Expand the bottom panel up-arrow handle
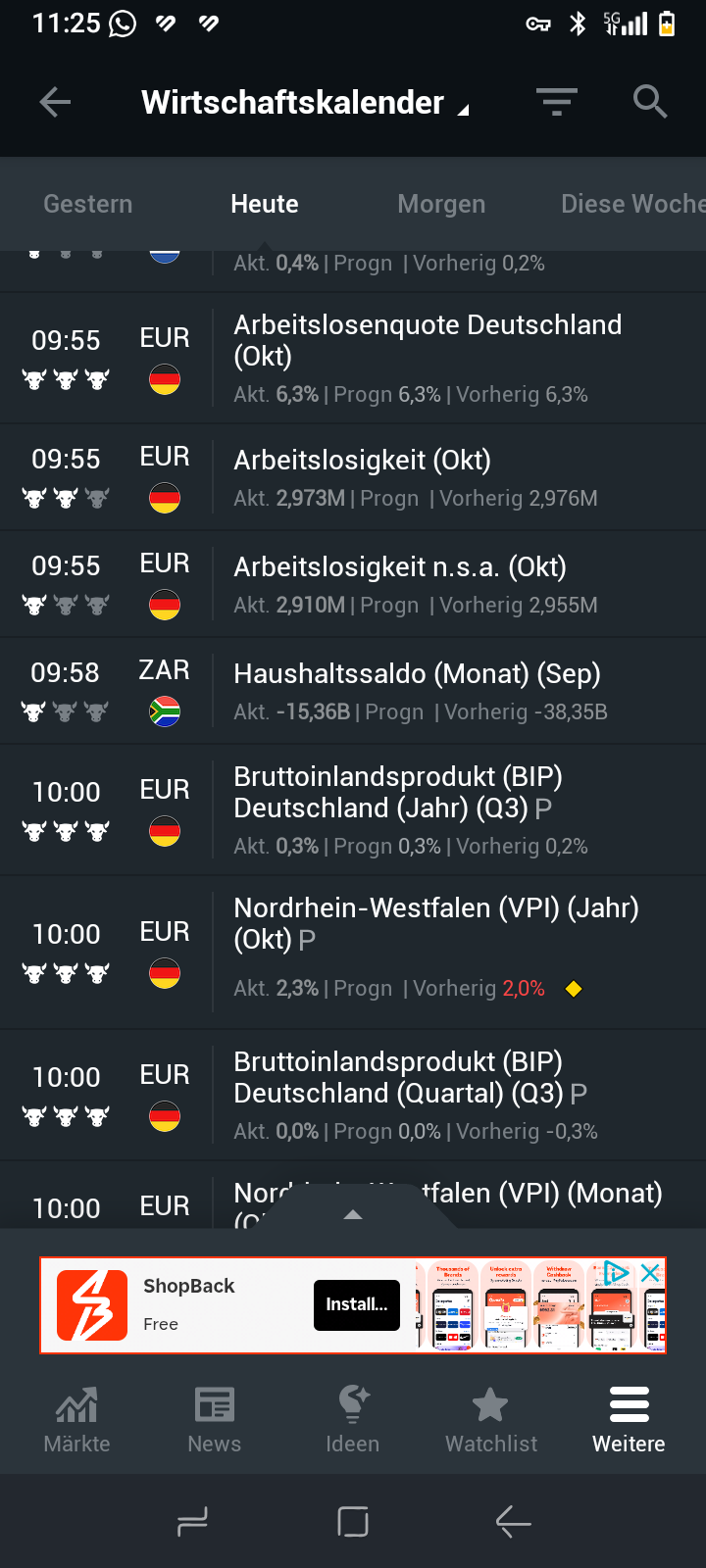706x1568 pixels. [x=353, y=1215]
